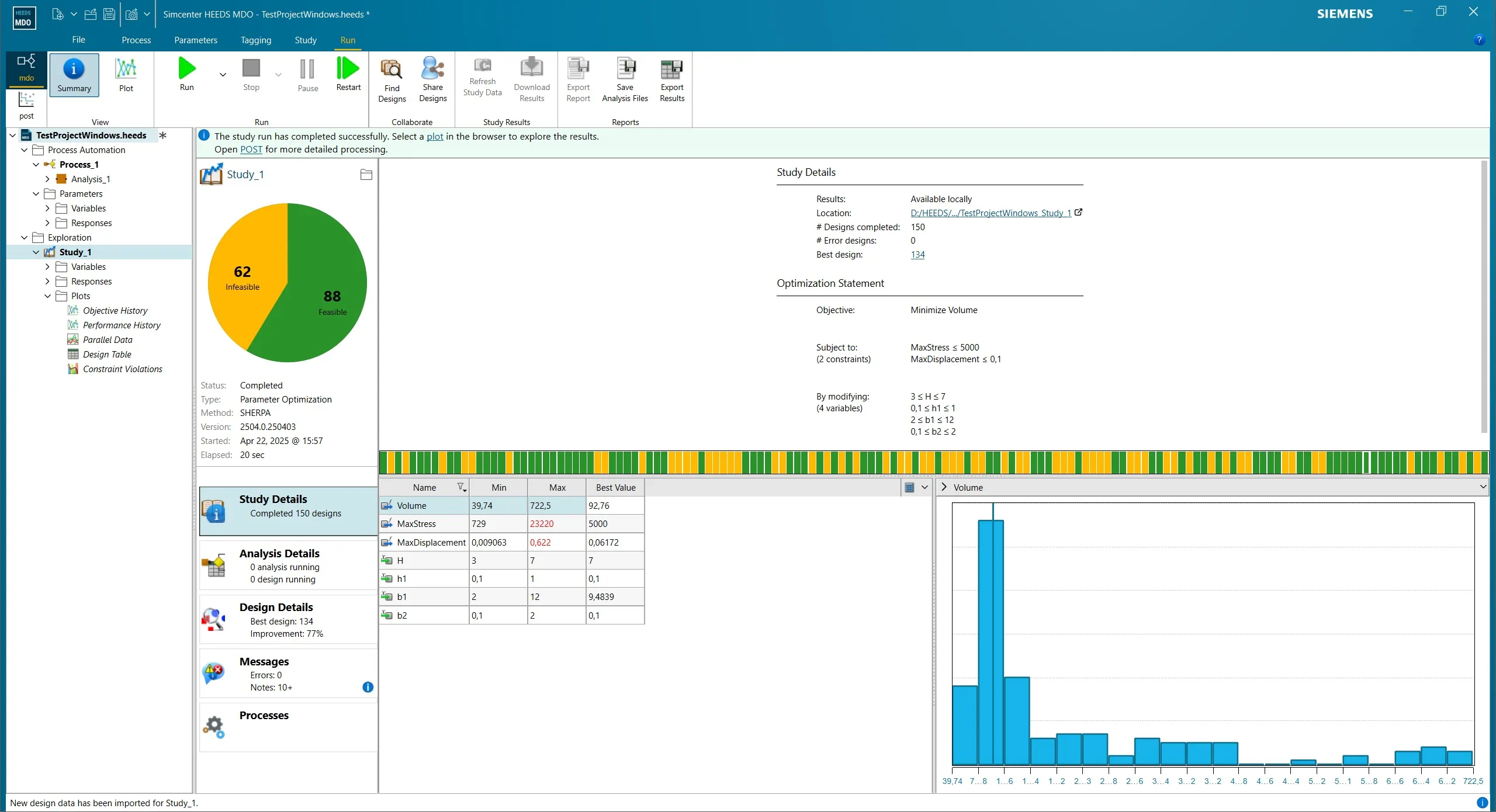The image size is (1496, 812).
Task: Open the post workspace icon
Action: click(x=26, y=106)
